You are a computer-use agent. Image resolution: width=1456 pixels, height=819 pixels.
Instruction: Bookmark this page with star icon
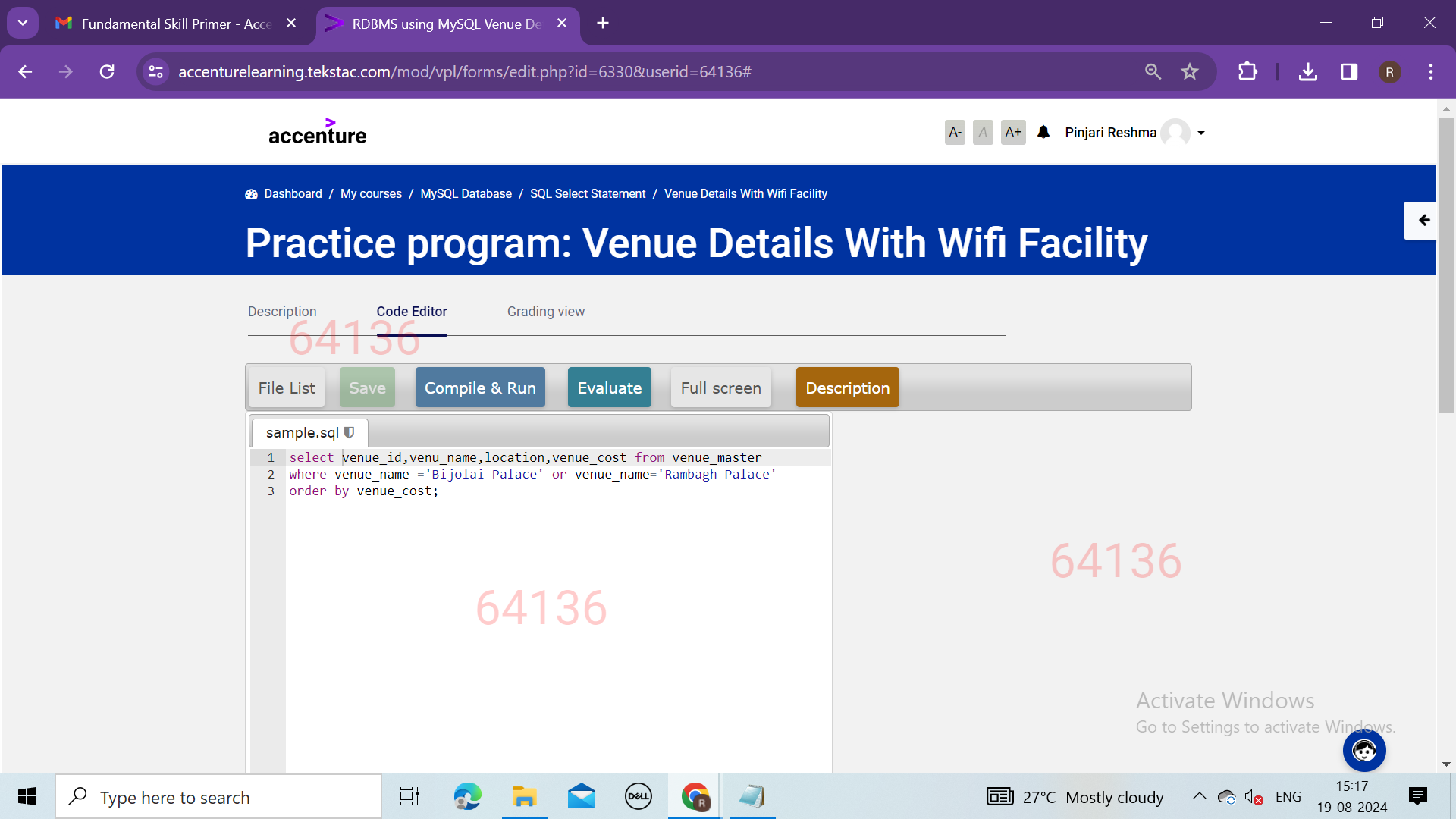click(1189, 71)
